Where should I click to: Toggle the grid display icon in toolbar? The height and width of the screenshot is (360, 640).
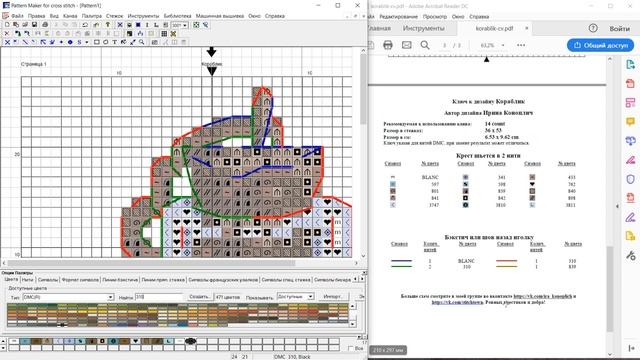click(164, 33)
